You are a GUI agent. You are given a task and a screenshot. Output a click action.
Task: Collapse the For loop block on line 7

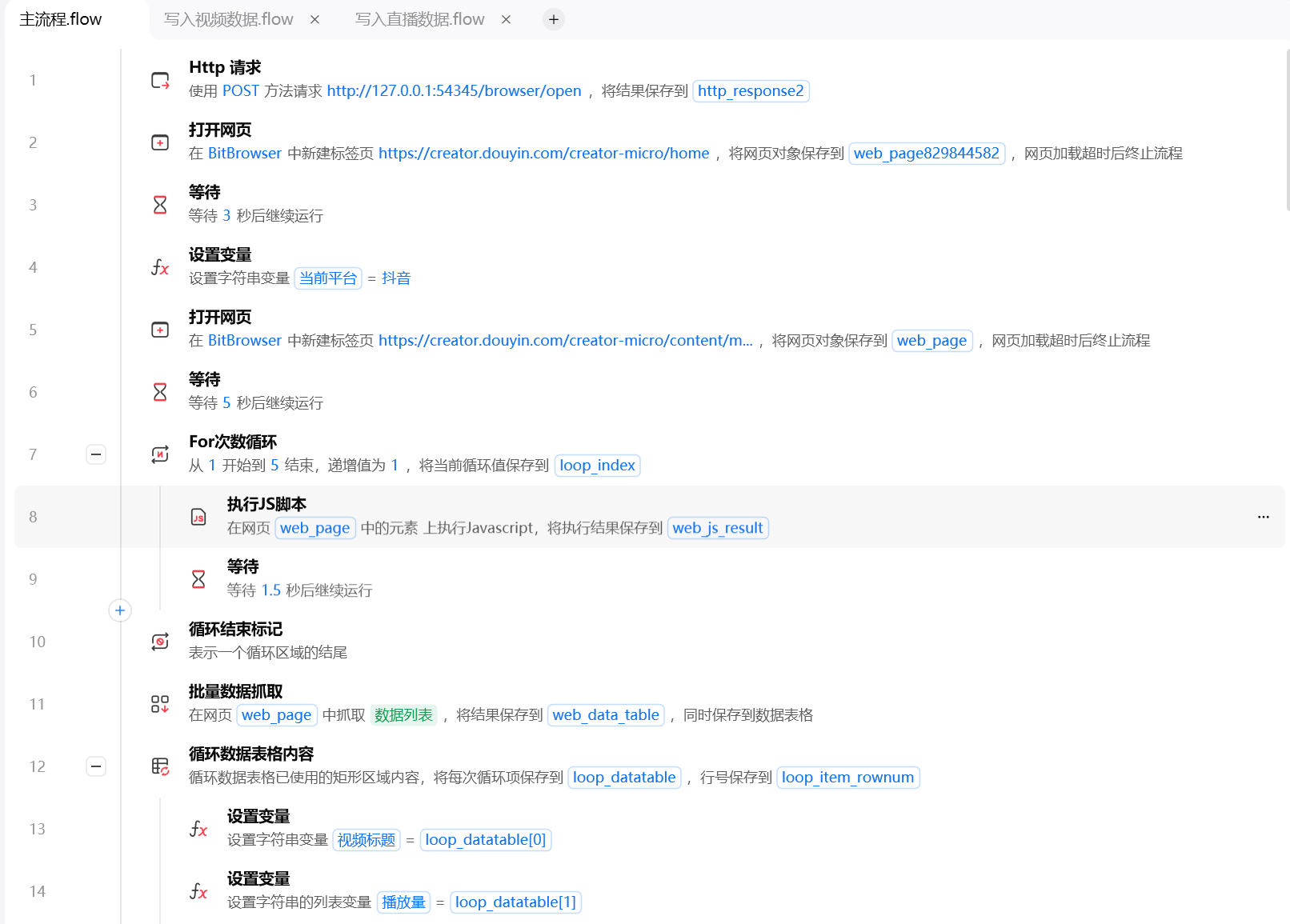coord(96,454)
